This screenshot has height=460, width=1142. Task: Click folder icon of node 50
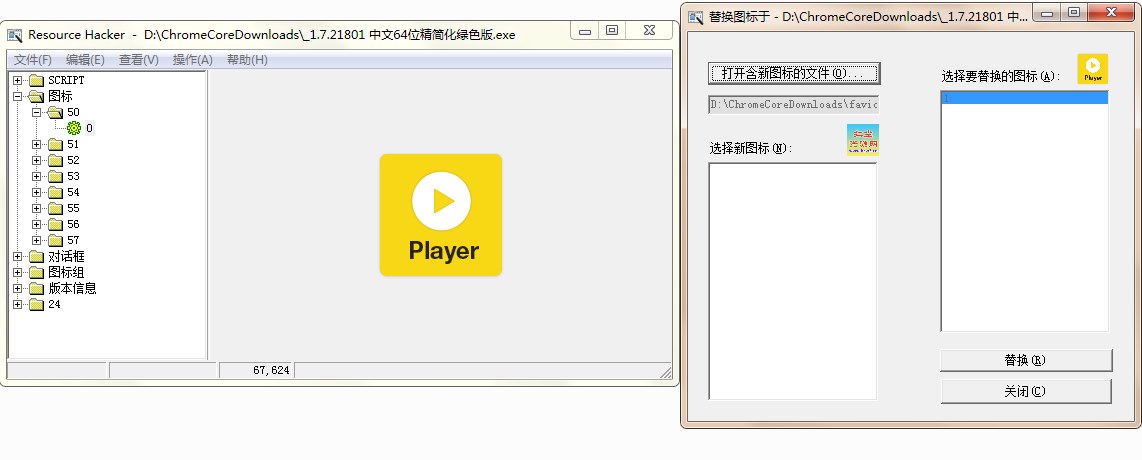click(x=55, y=112)
